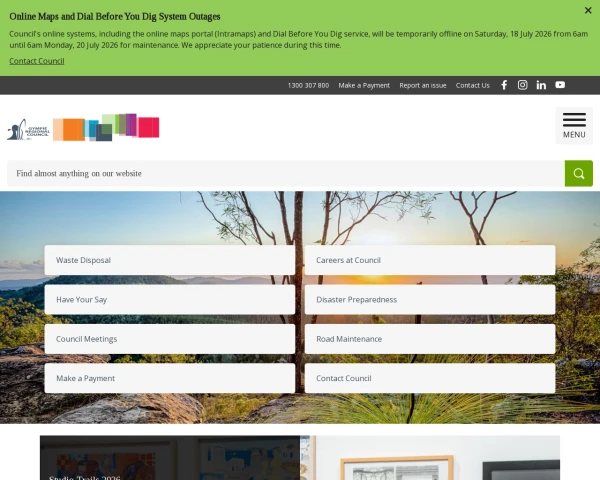Viewport: 600px width, 480px height.
Task: Visit the council Facebook page icon
Action: click(x=504, y=85)
